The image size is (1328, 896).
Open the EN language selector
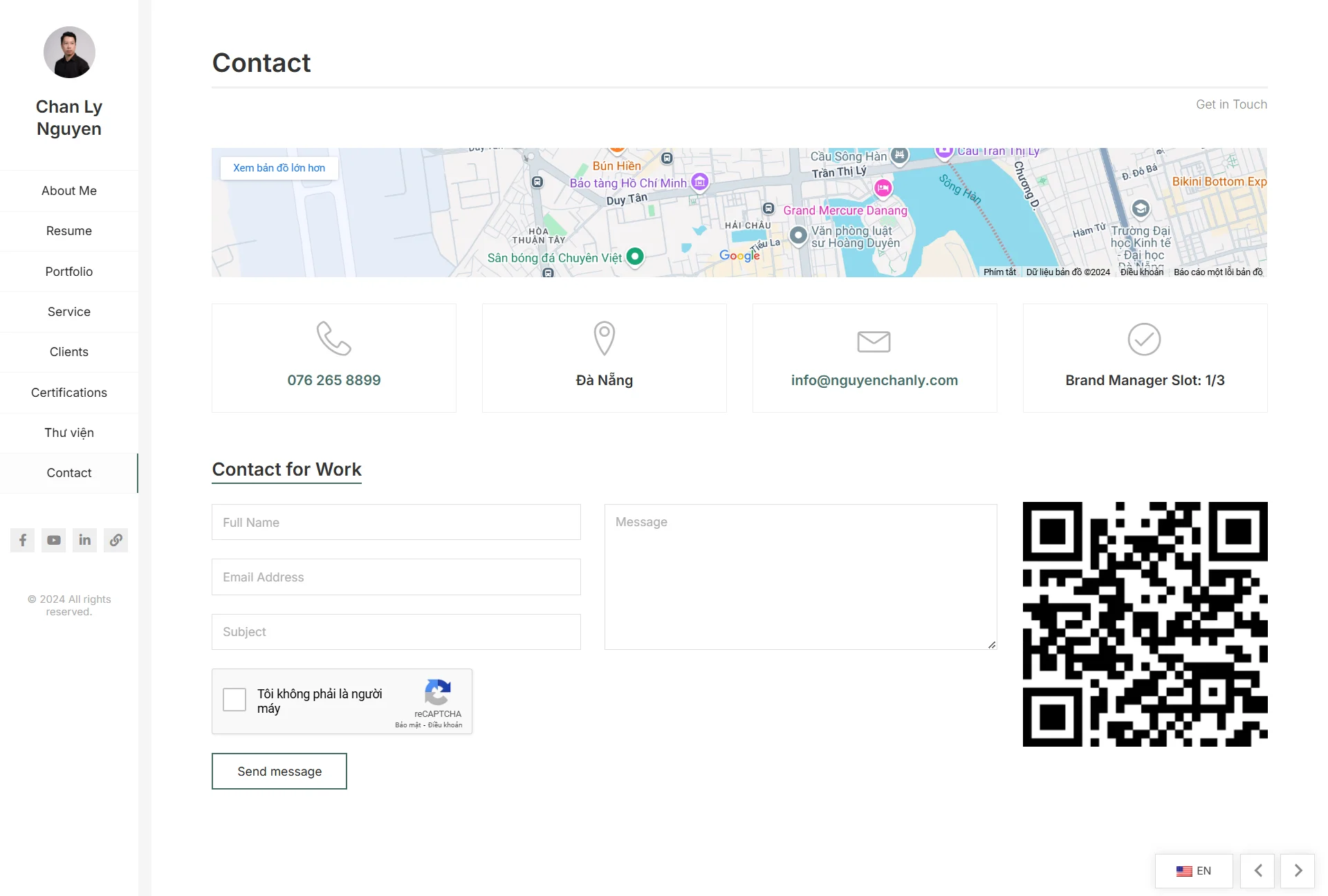coord(1194,871)
